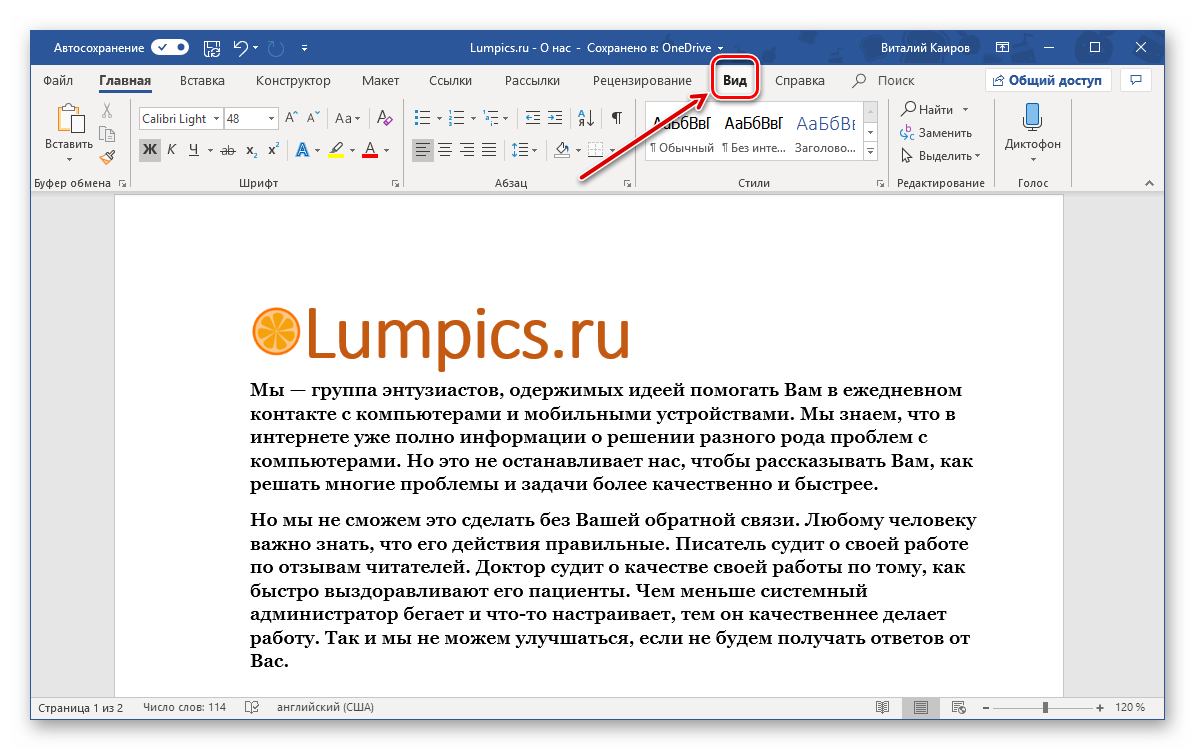
Task: Apply subscript formatting
Action: tap(251, 150)
